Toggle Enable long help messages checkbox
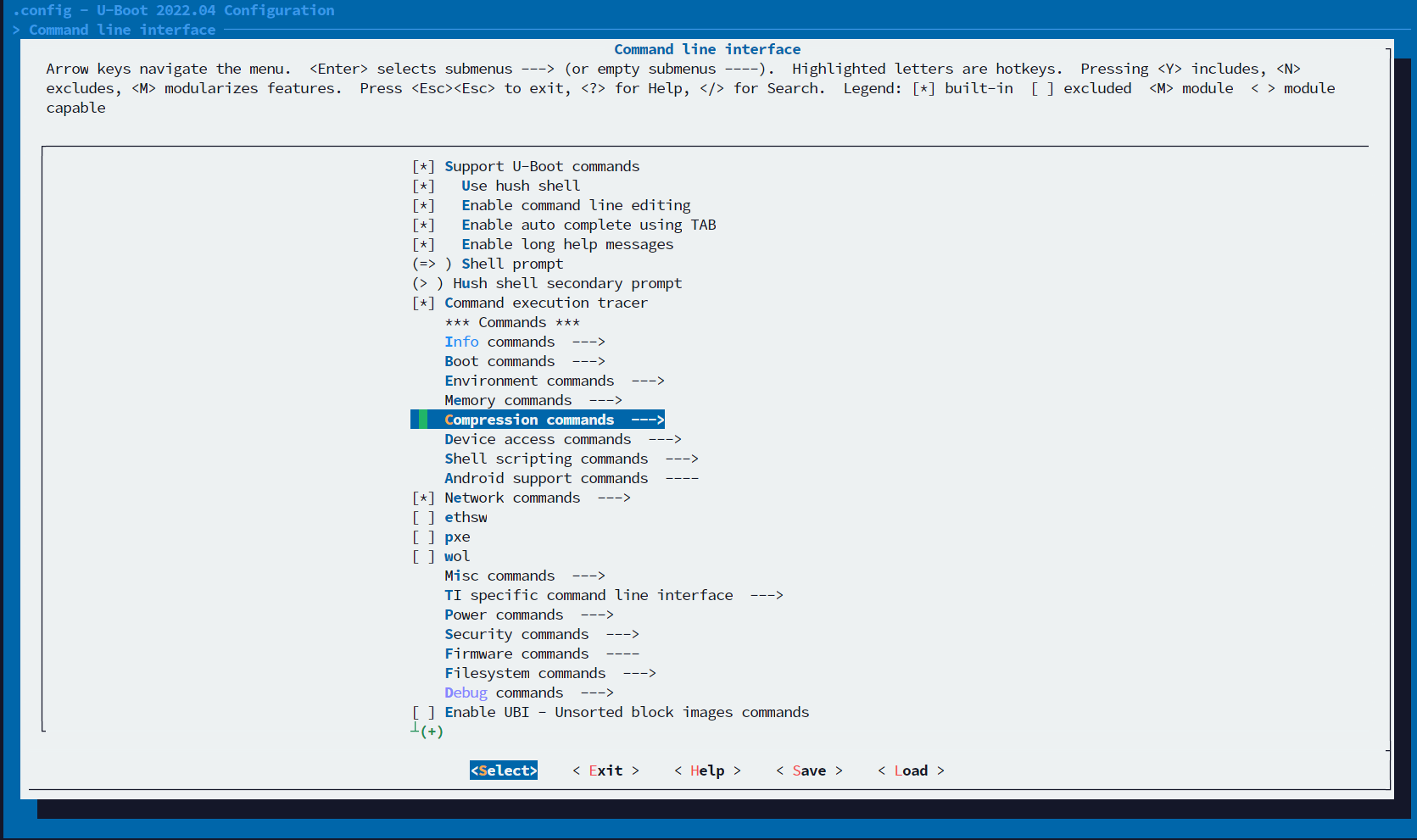Screen dimensions: 1417x840 click(x=423, y=244)
